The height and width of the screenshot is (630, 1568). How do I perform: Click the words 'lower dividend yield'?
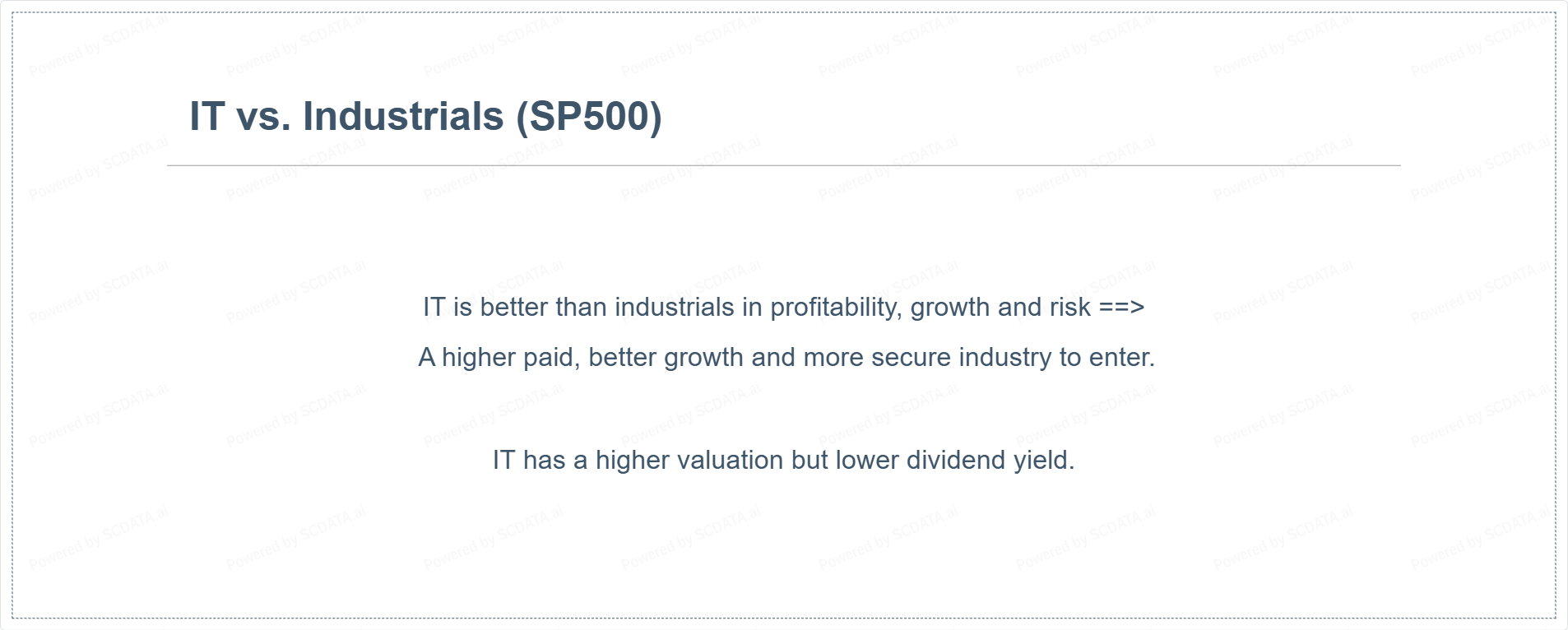(955, 460)
